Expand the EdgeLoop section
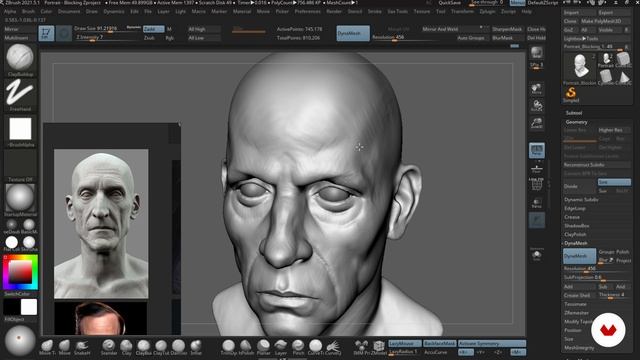The width and height of the screenshot is (640, 360). click(575, 208)
